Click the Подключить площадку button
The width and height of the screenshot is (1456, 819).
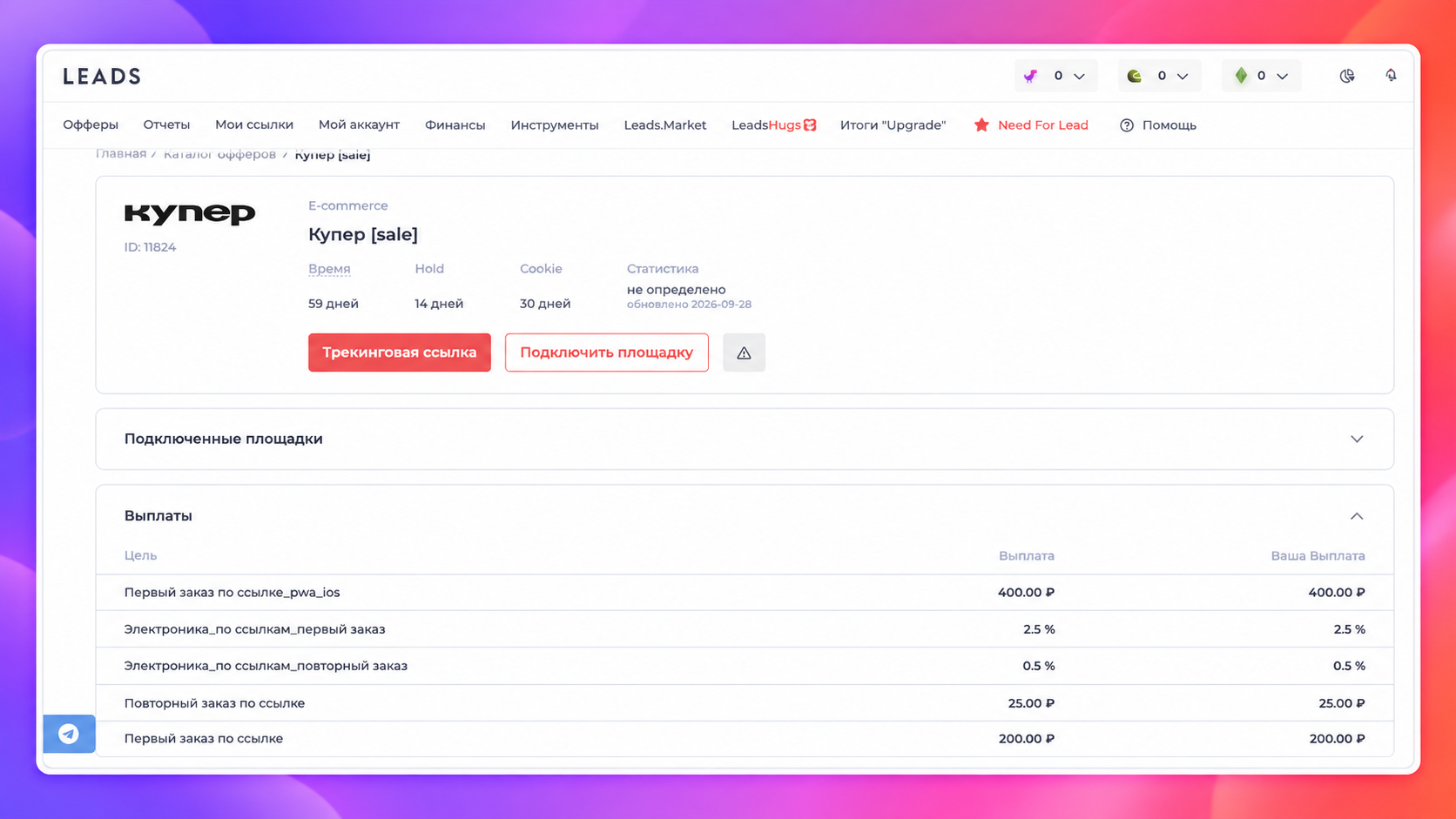click(607, 352)
